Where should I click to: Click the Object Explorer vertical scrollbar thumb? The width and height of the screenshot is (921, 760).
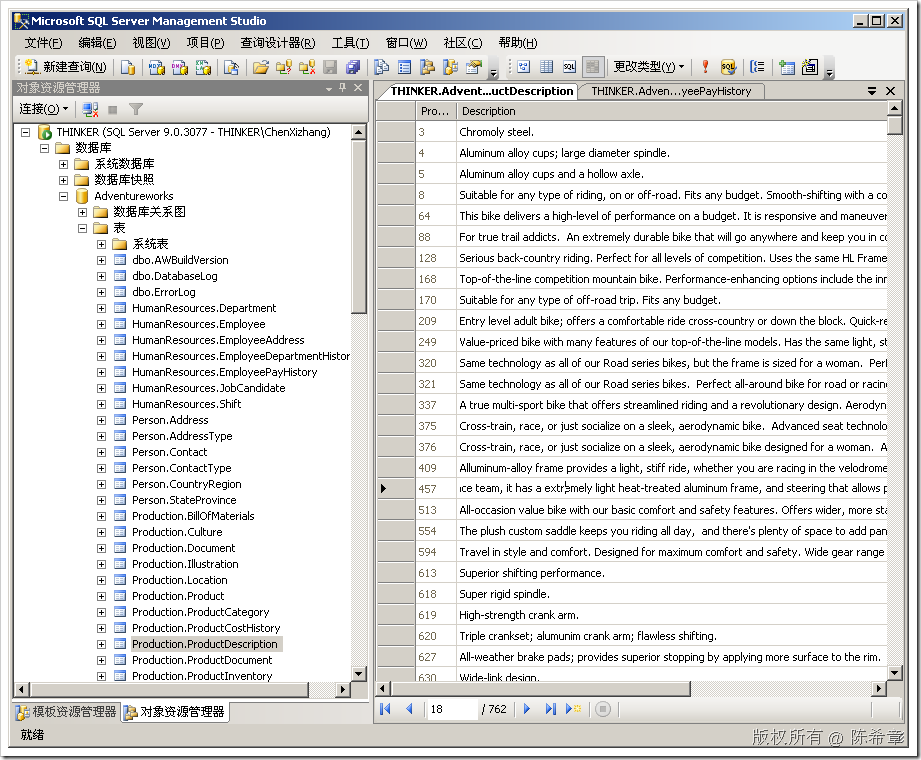click(x=359, y=226)
